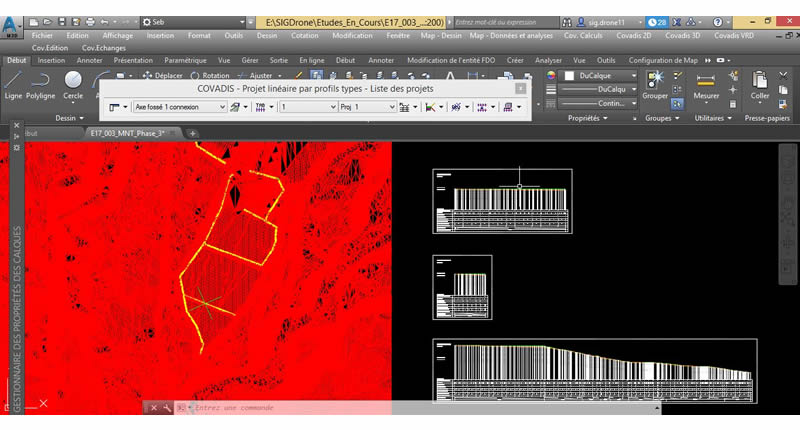This screenshot has width=800, height=430.
Task: Select the Polyligne drawing tool
Action: coord(40,85)
